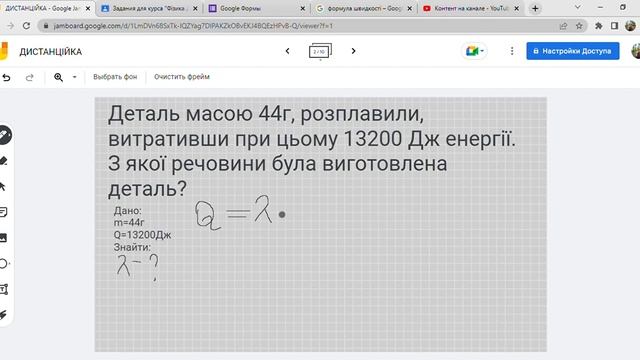Open the browser extensions puzzle icon
640x360 pixels.
click(x=599, y=26)
